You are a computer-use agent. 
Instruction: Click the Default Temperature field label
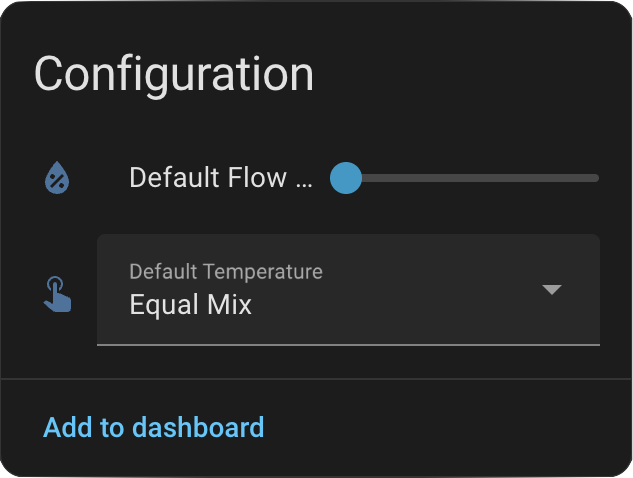coord(226,271)
